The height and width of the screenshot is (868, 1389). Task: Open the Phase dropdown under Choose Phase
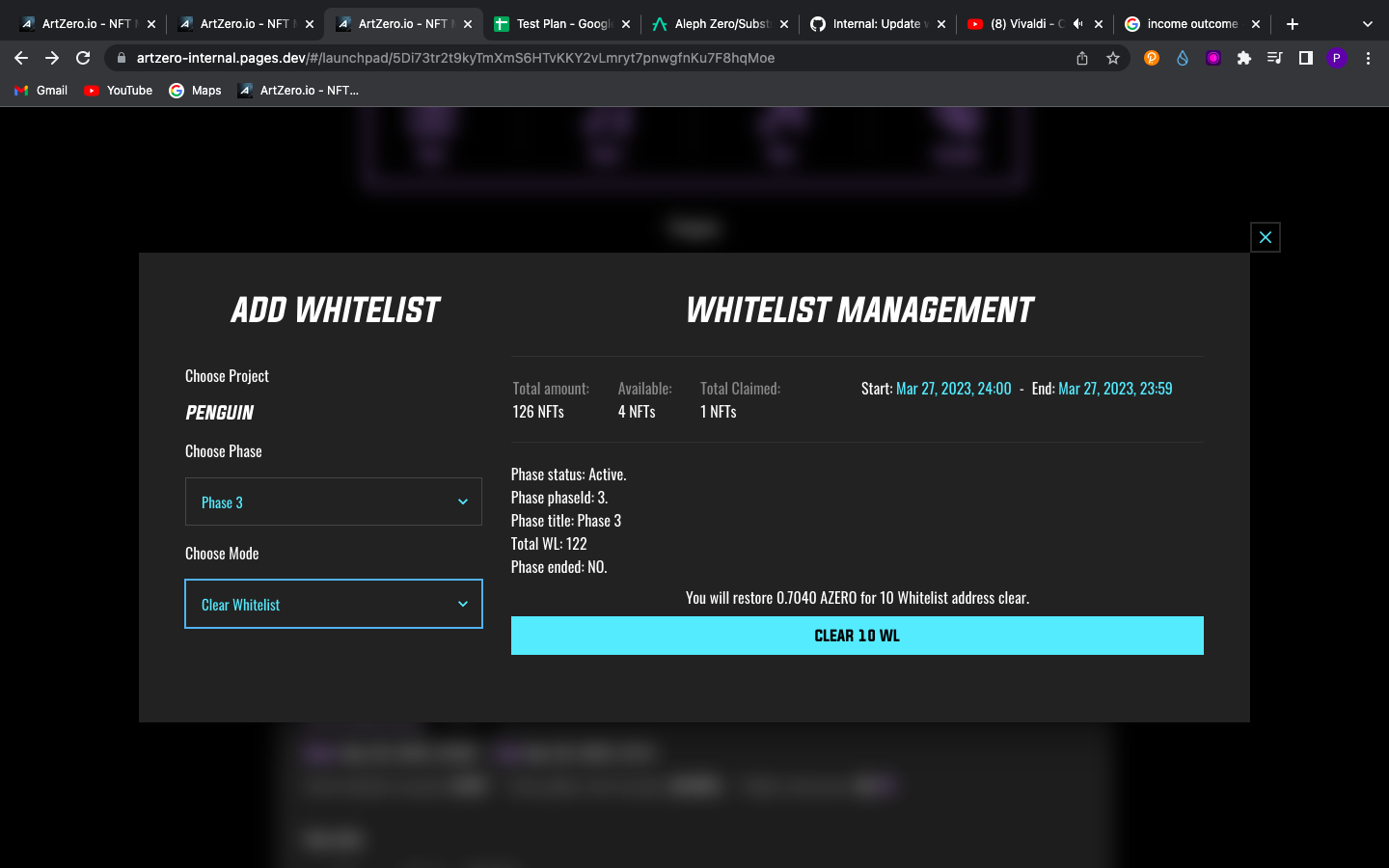[x=333, y=502]
